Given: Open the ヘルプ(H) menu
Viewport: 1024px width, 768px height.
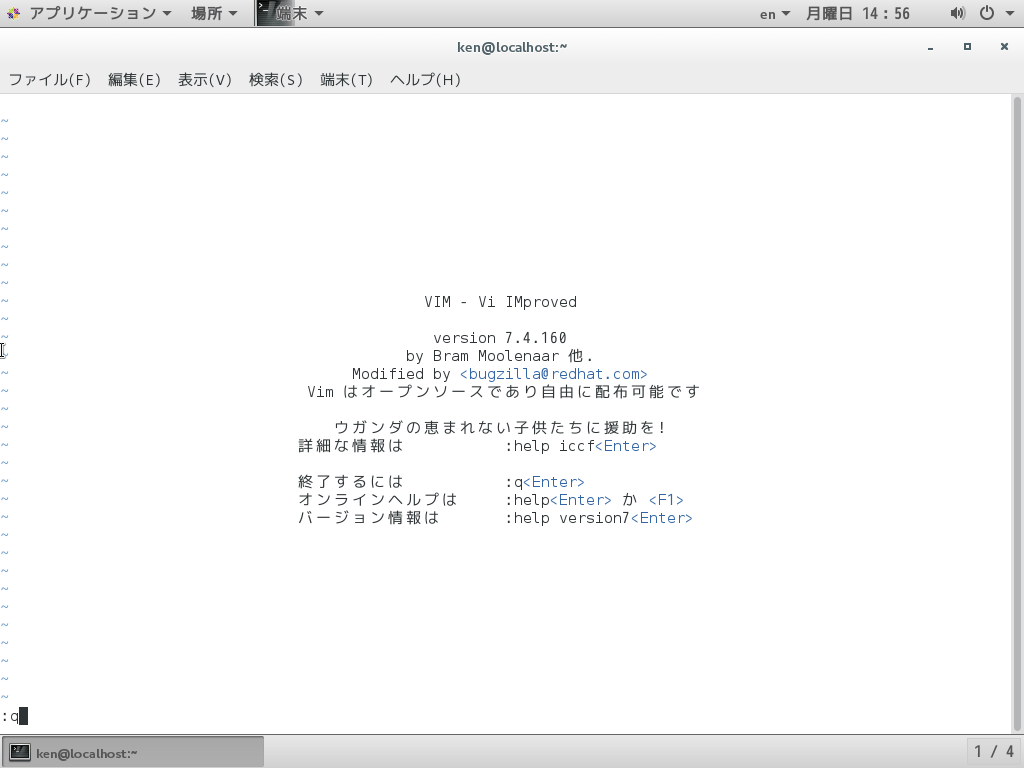Looking at the screenshot, I should coord(425,79).
